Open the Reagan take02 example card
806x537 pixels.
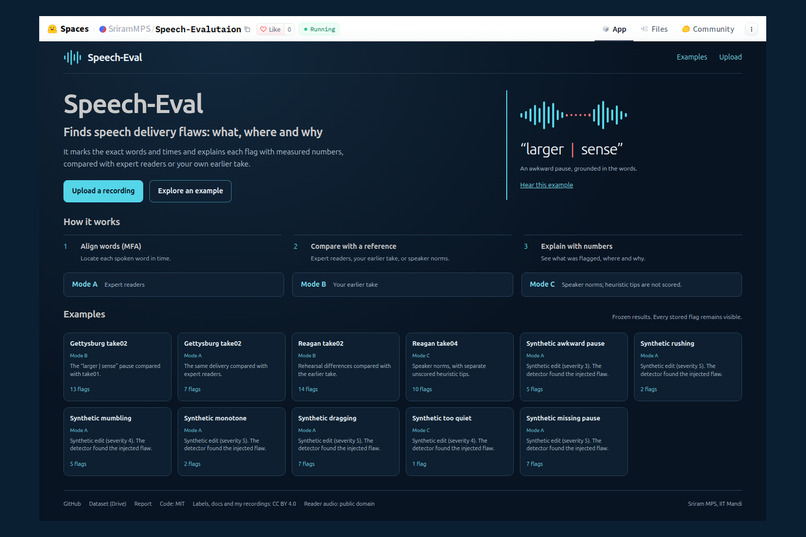pyautogui.click(x=345, y=367)
